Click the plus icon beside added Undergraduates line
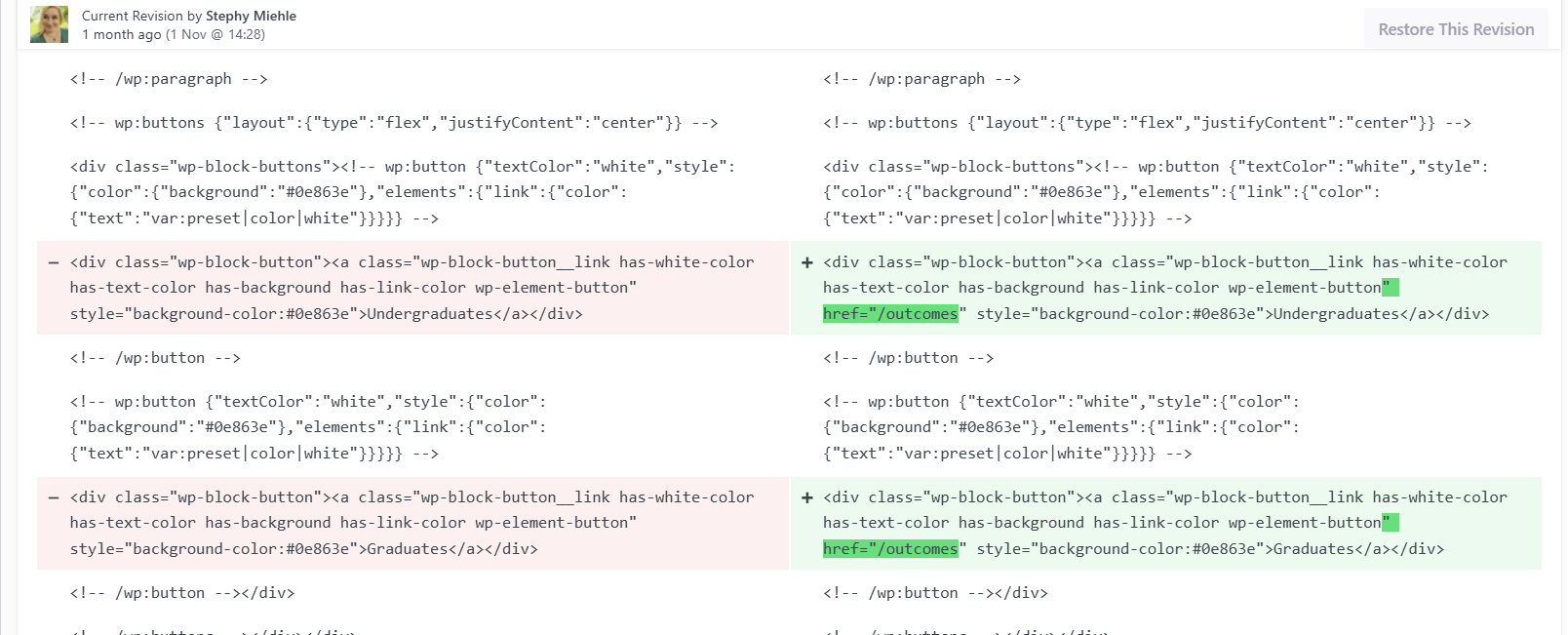Viewport: 1568px width, 635px height. pyautogui.click(x=806, y=262)
